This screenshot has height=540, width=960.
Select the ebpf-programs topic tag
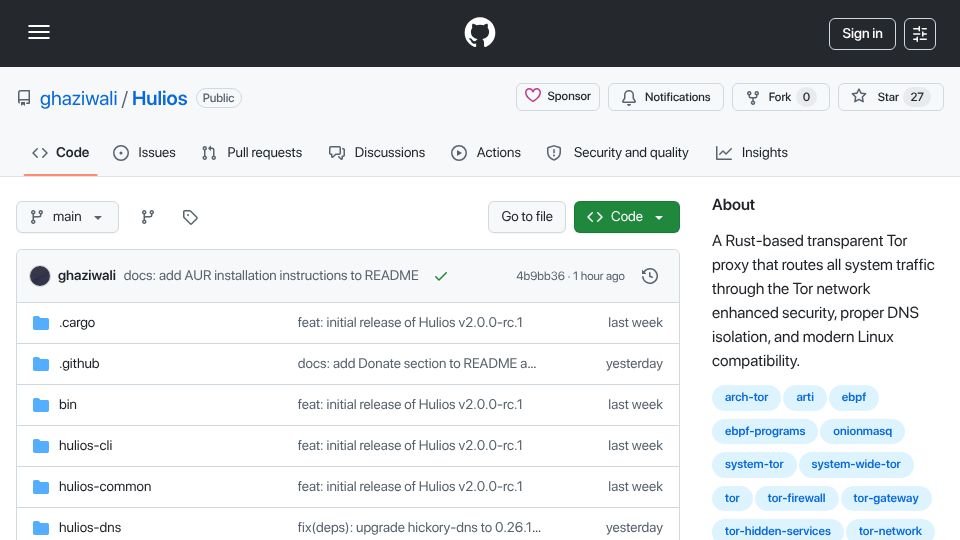coord(765,431)
